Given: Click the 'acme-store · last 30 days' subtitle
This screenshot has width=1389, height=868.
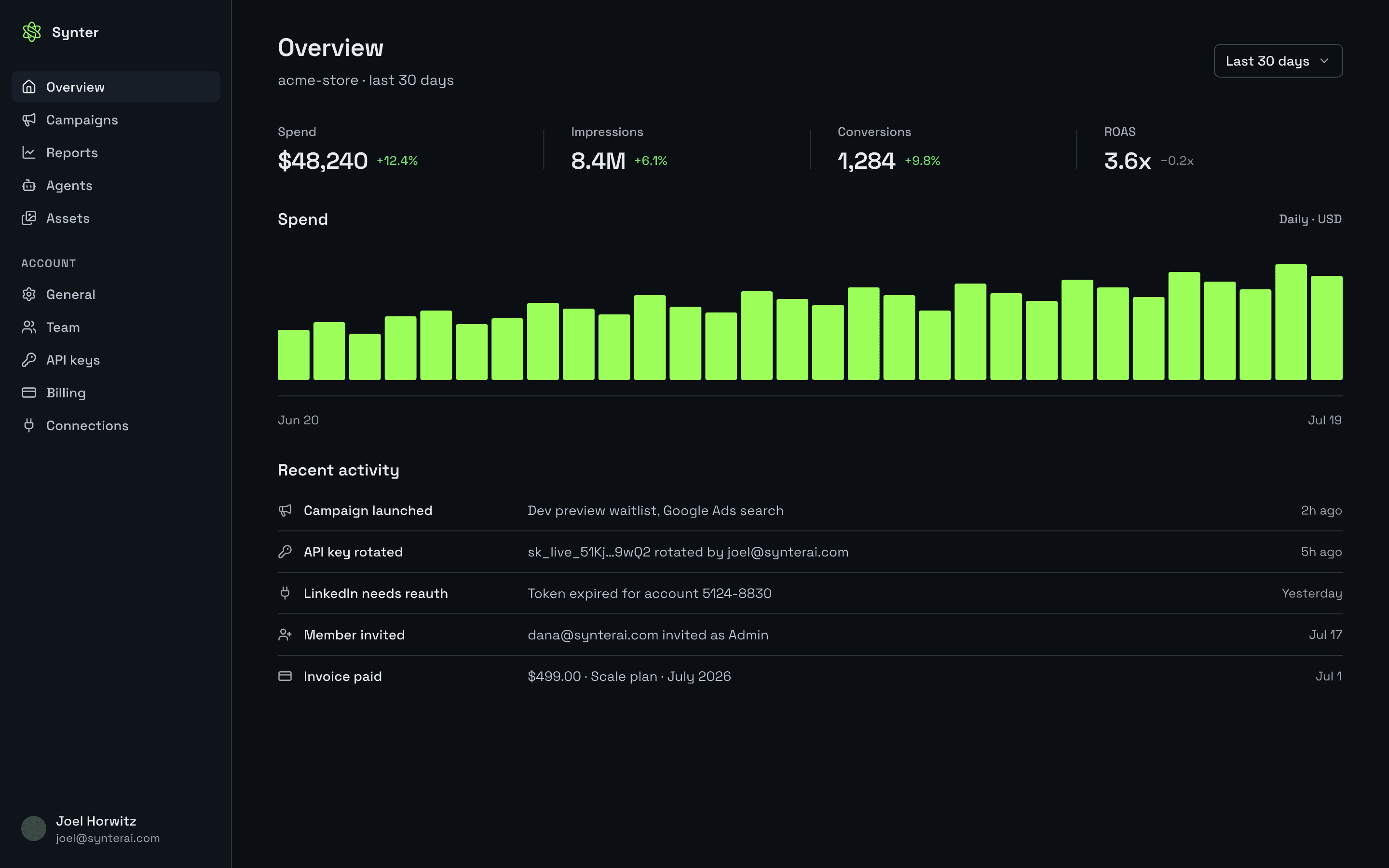Looking at the screenshot, I should click(366, 80).
